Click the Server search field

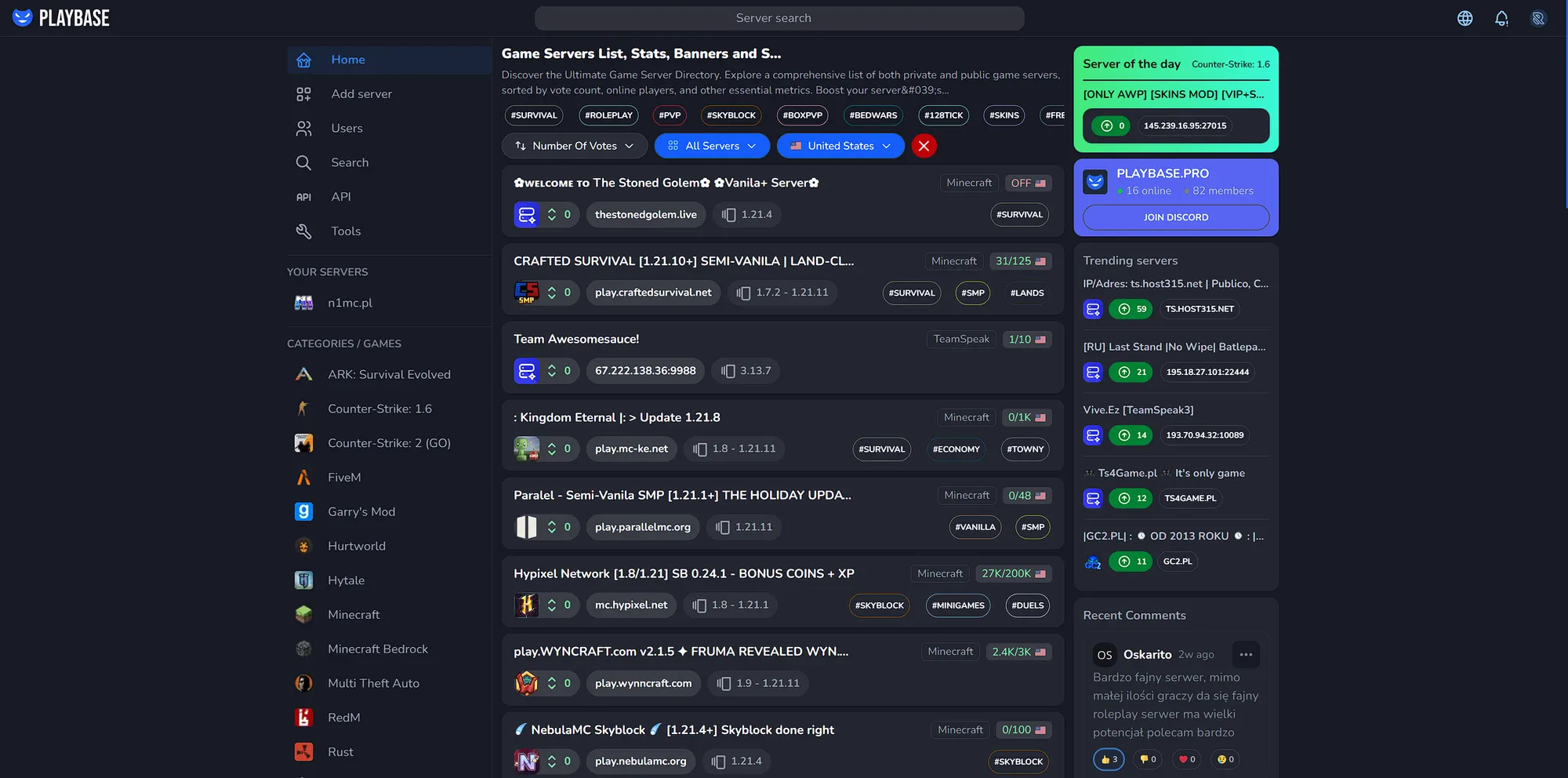[x=779, y=18]
